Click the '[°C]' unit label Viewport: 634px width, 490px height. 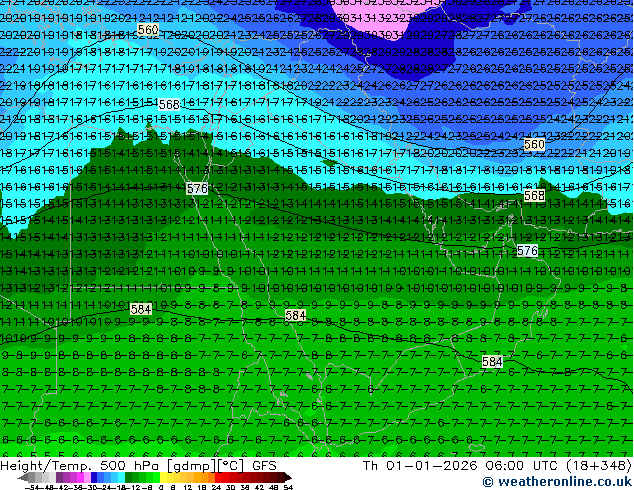point(231,466)
